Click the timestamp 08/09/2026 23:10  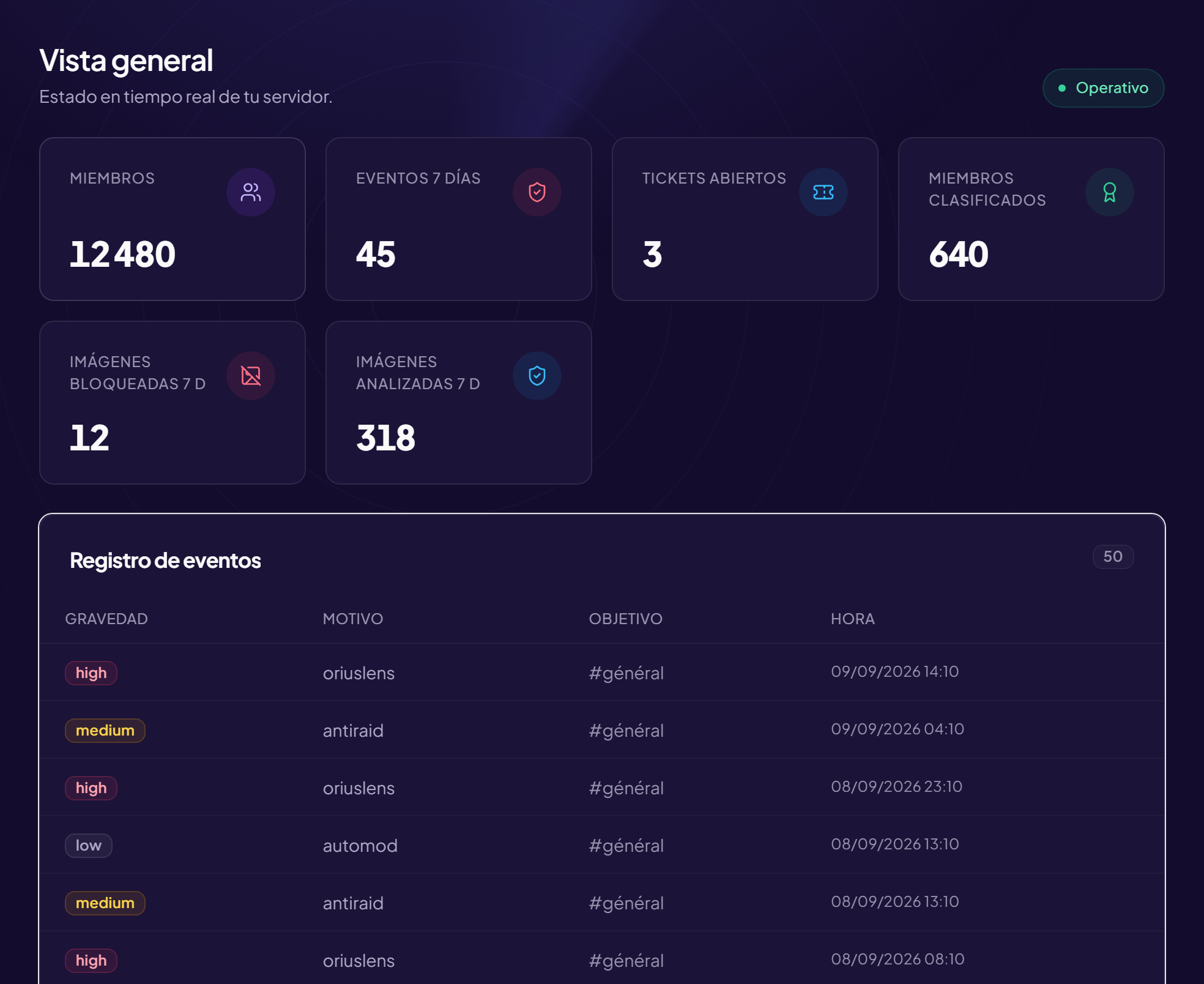896,786
